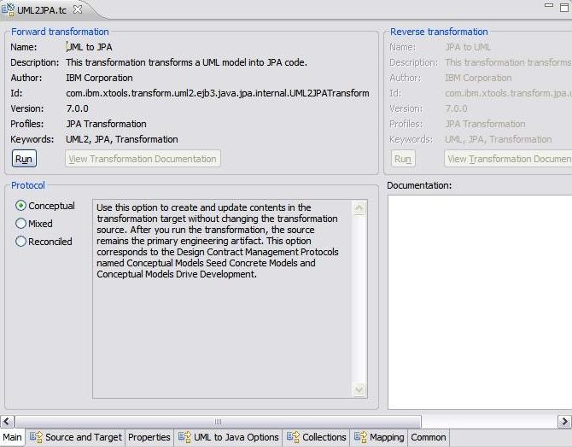Click the 'Reverse transformation' group heading
This screenshot has height=447, width=572.
(x=439, y=32)
